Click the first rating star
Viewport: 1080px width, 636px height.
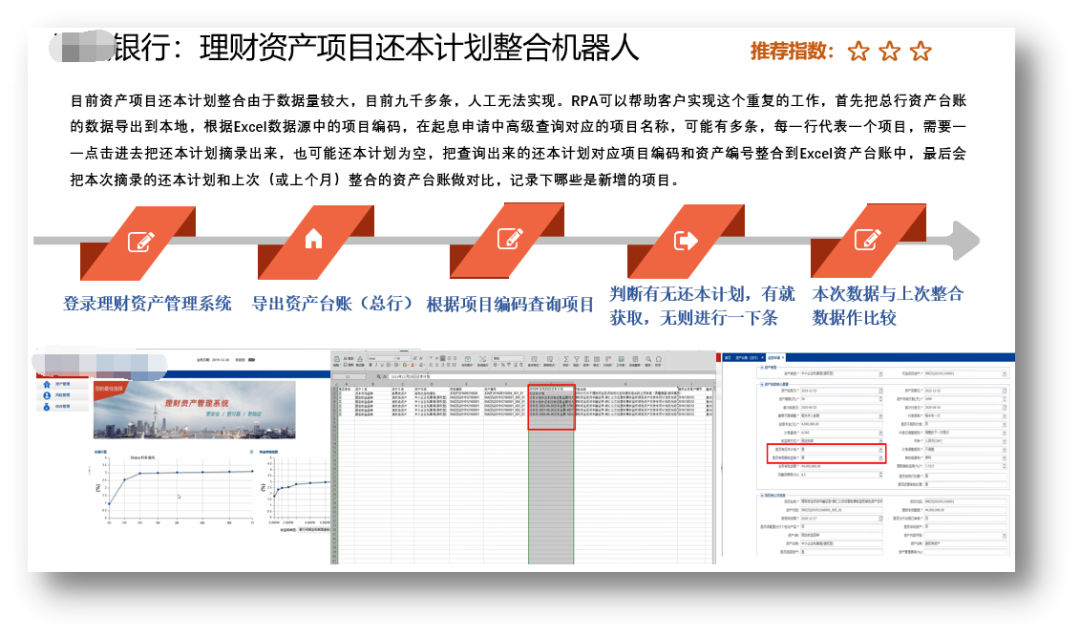(858, 51)
